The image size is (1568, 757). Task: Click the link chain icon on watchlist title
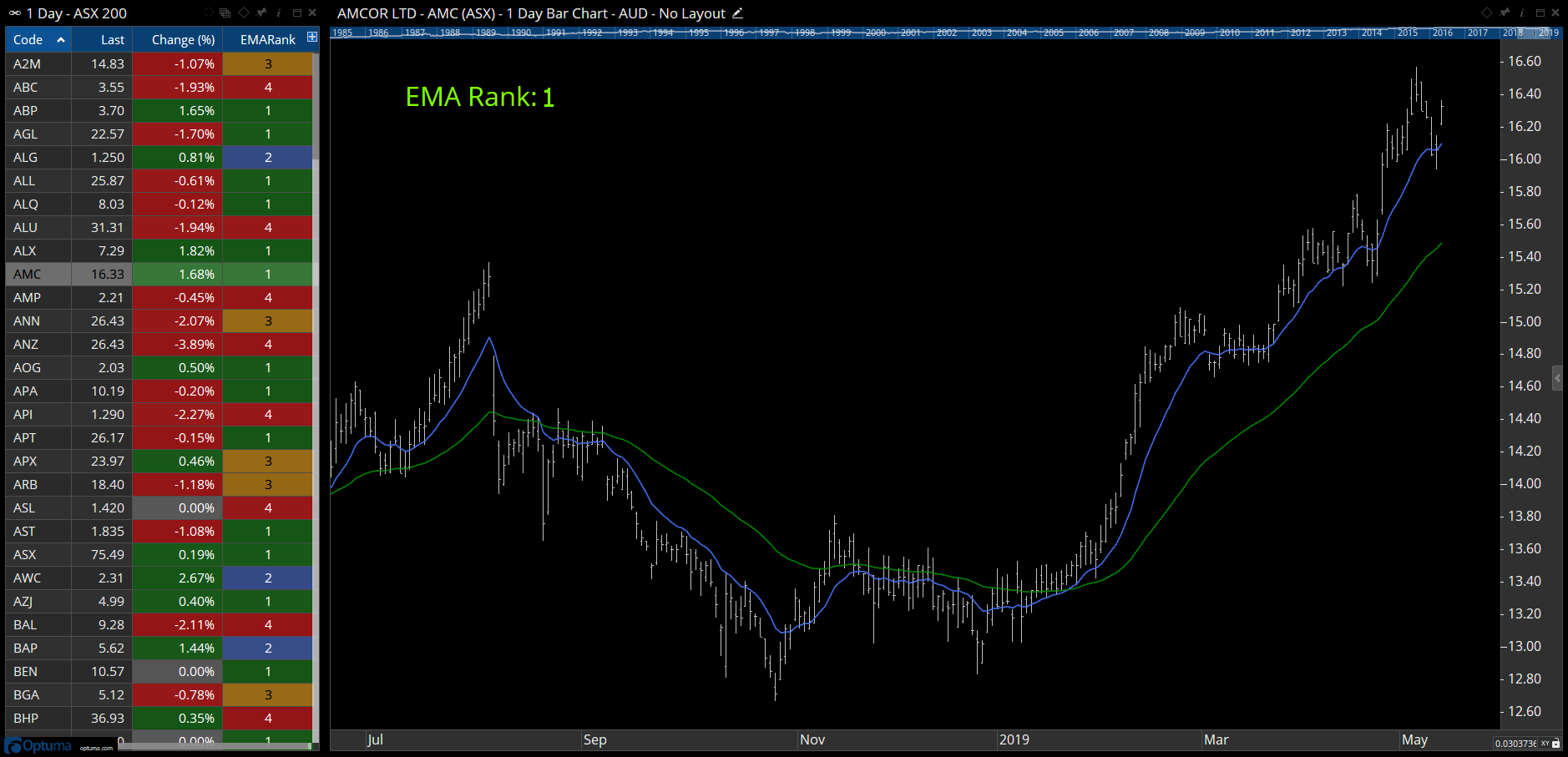tap(15, 13)
